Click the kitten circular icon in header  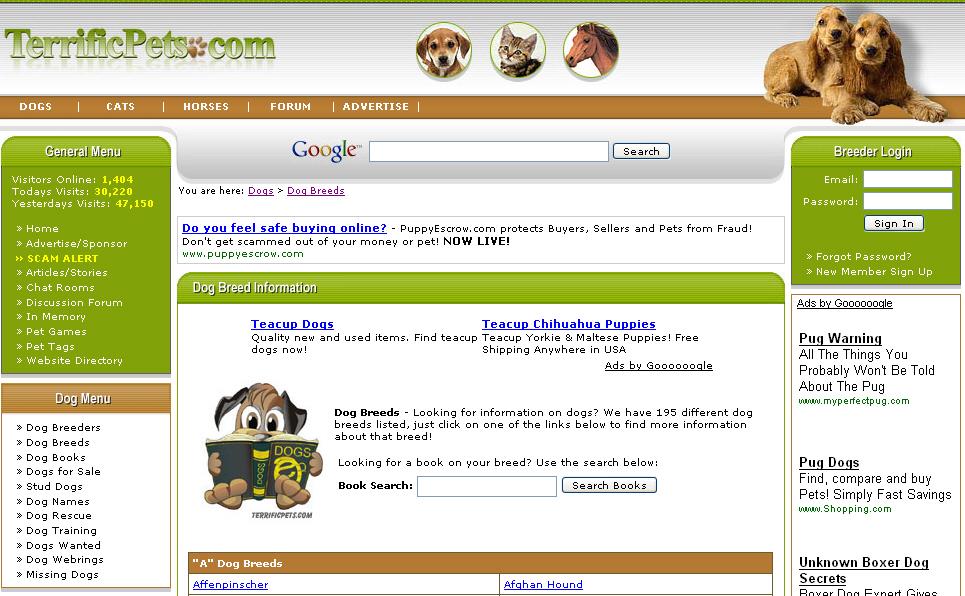pos(518,50)
